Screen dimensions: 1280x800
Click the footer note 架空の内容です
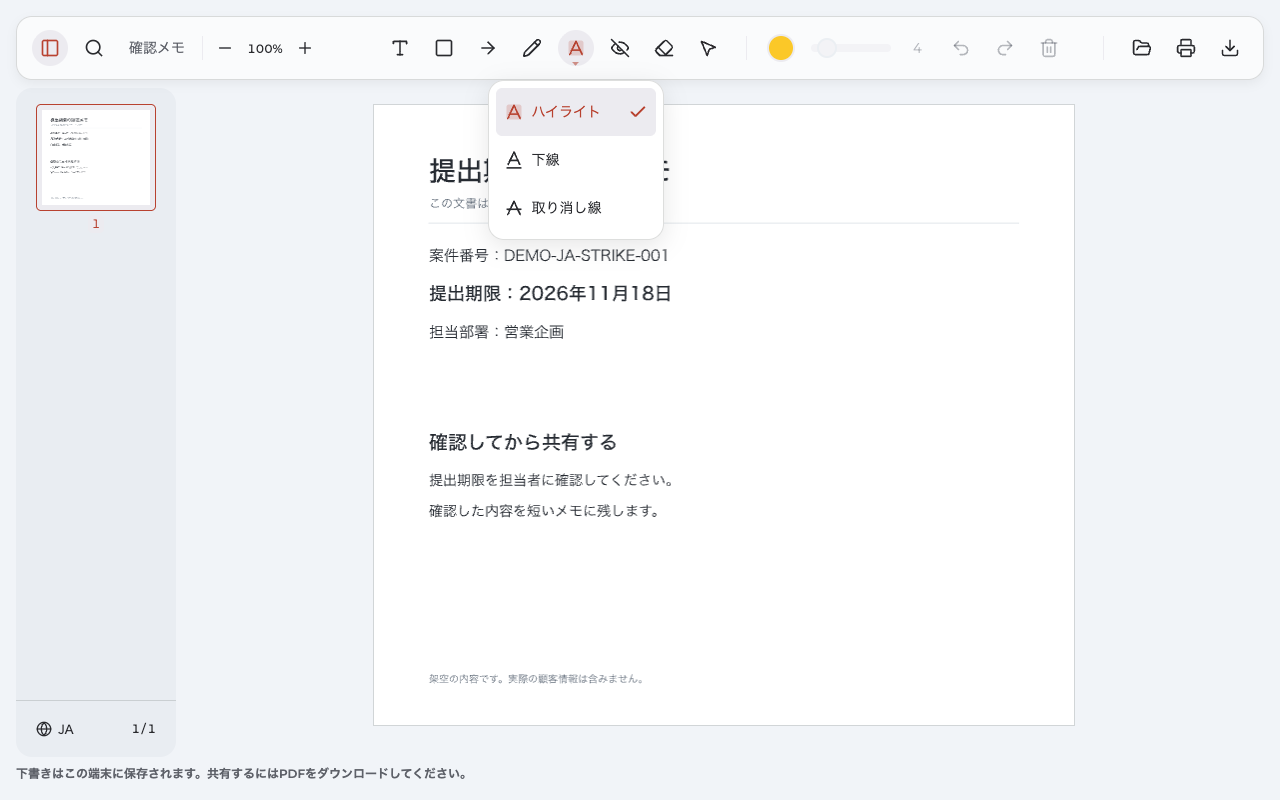pyautogui.click(x=537, y=679)
